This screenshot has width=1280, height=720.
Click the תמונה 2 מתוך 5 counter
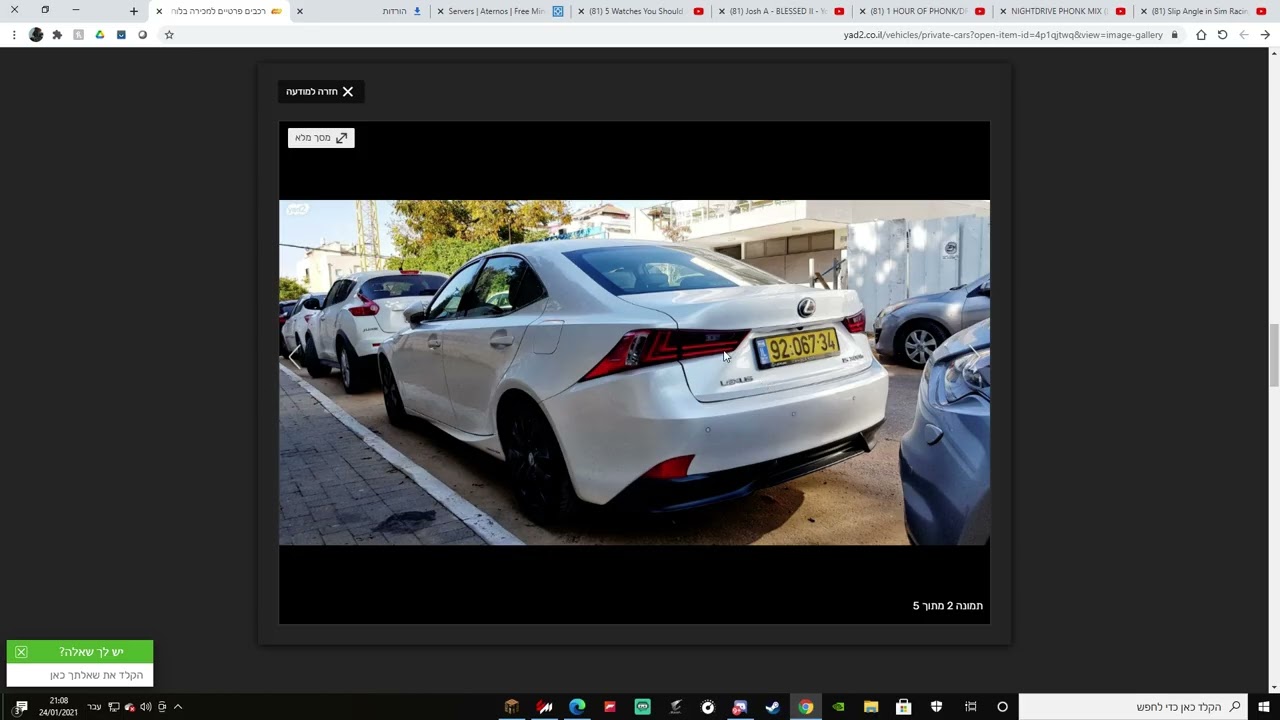tap(947, 606)
